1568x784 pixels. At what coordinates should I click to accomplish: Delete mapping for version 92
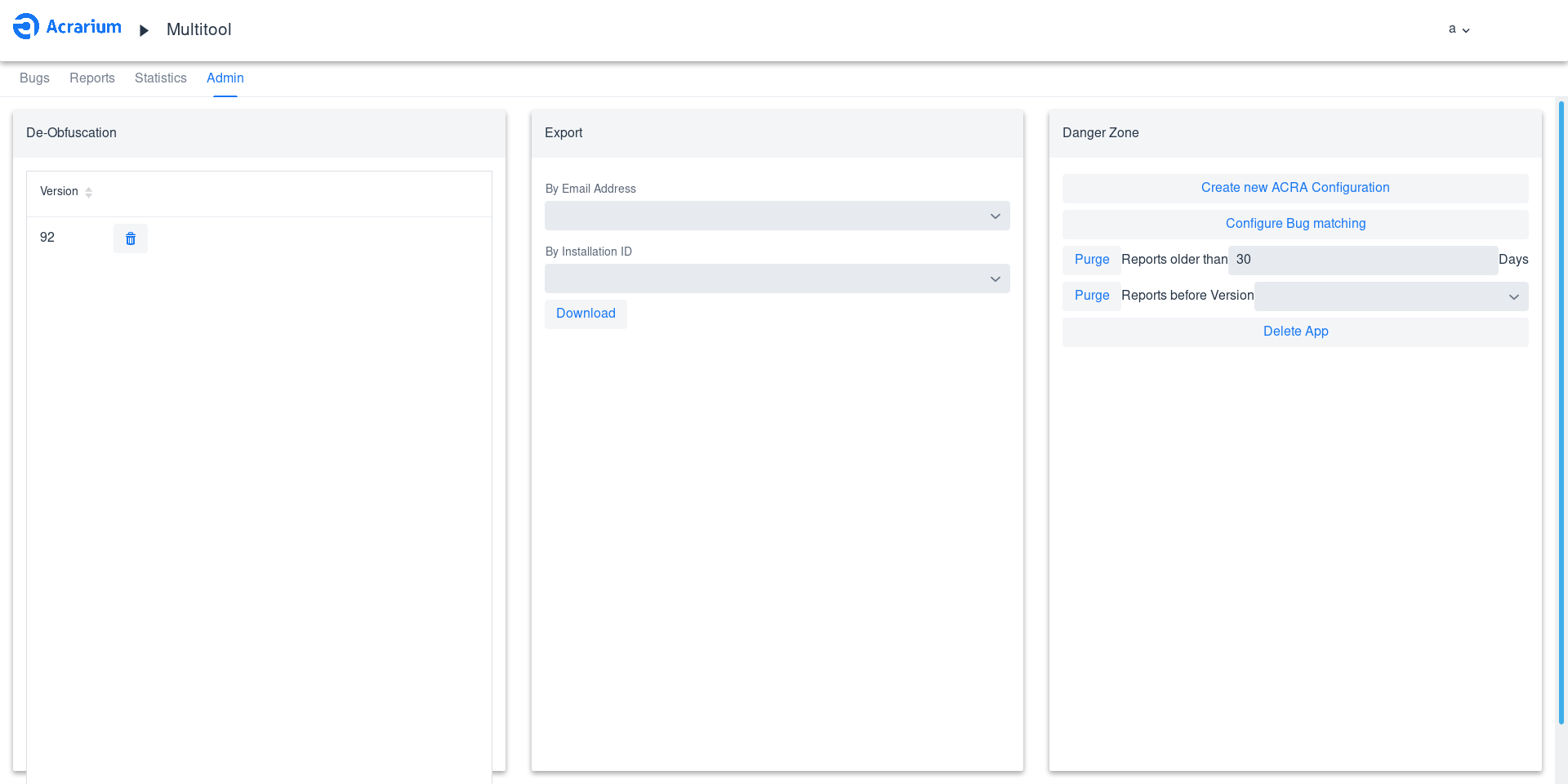pos(131,238)
